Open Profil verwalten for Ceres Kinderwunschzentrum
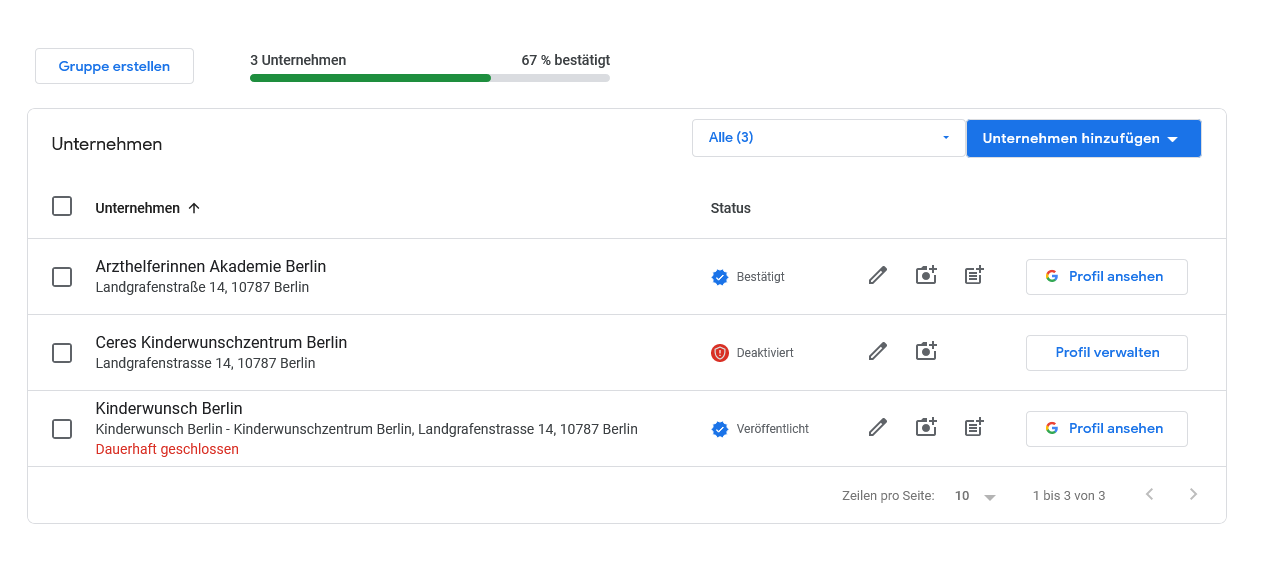Screen dimensions: 1265x565 tap(1106, 353)
